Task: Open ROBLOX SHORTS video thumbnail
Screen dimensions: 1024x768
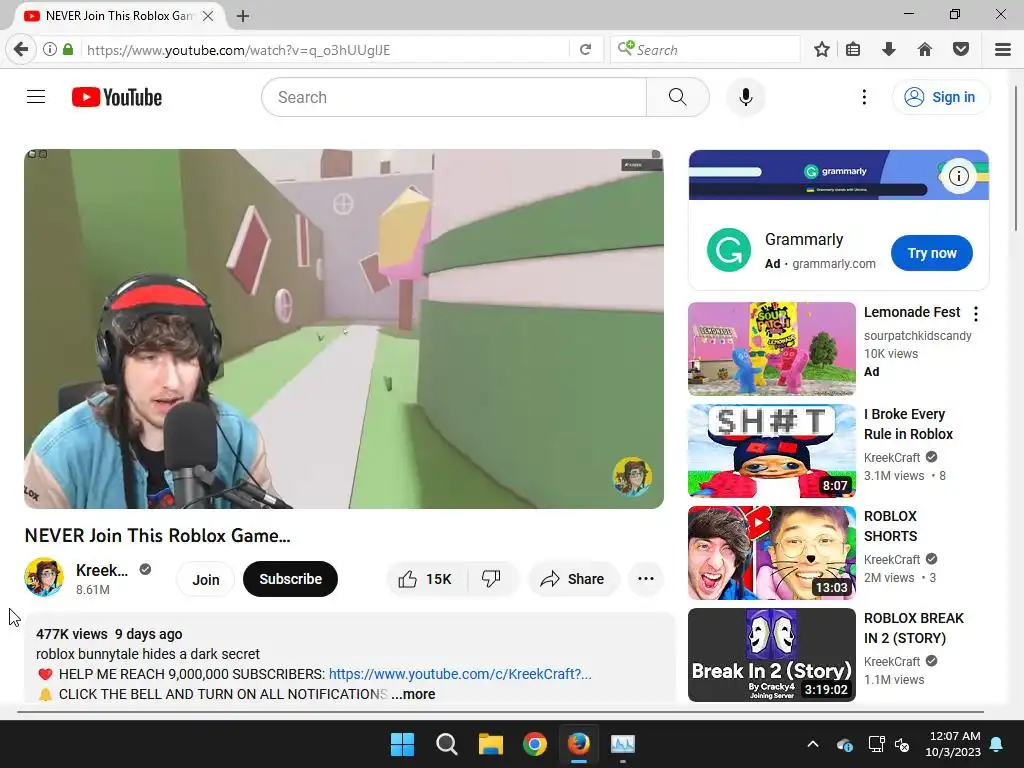Action: [x=772, y=552]
